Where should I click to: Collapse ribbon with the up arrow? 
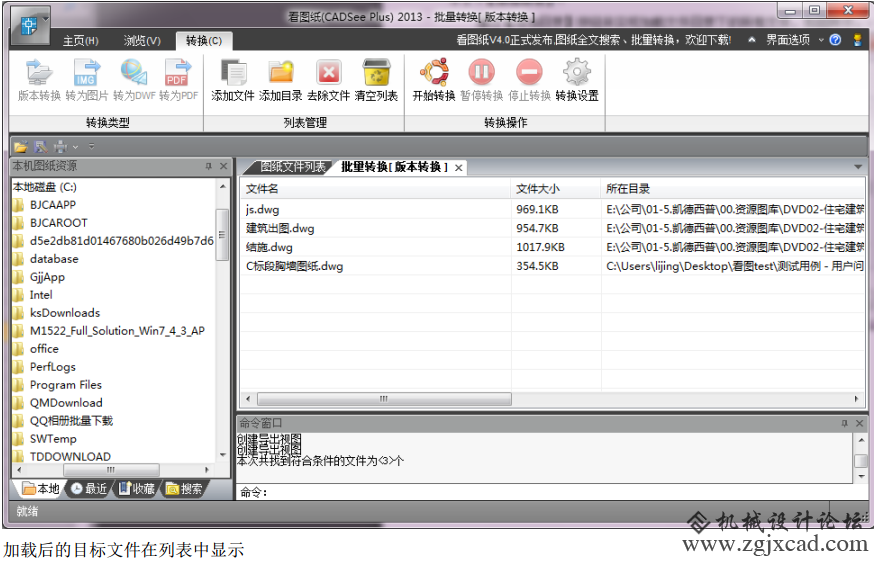pyautogui.click(x=752, y=40)
